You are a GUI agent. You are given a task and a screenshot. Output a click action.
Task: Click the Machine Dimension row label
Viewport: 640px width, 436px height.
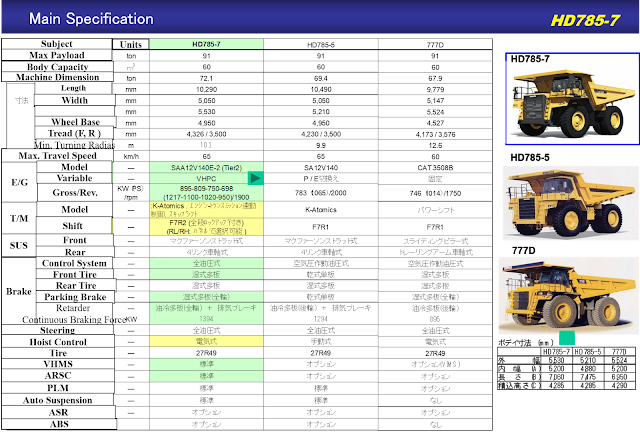58,77
